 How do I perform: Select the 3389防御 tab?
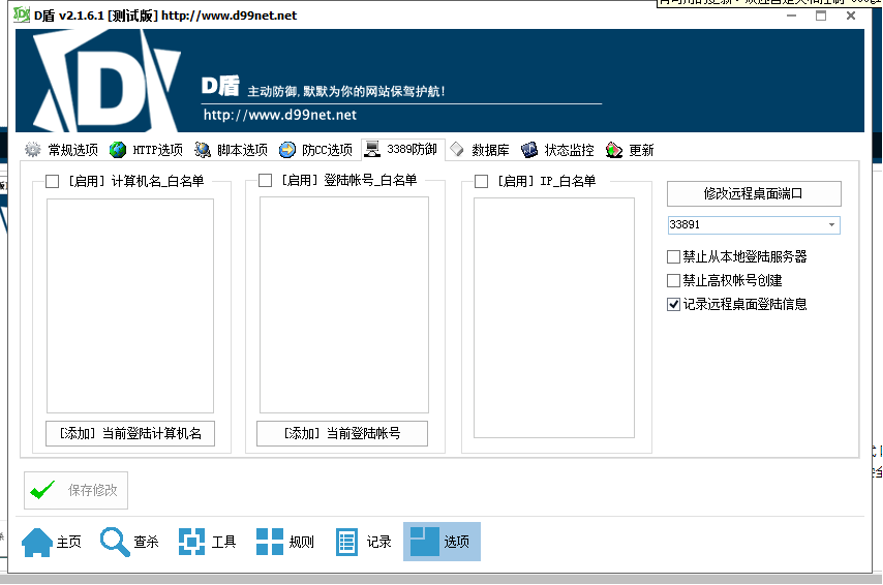403,149
